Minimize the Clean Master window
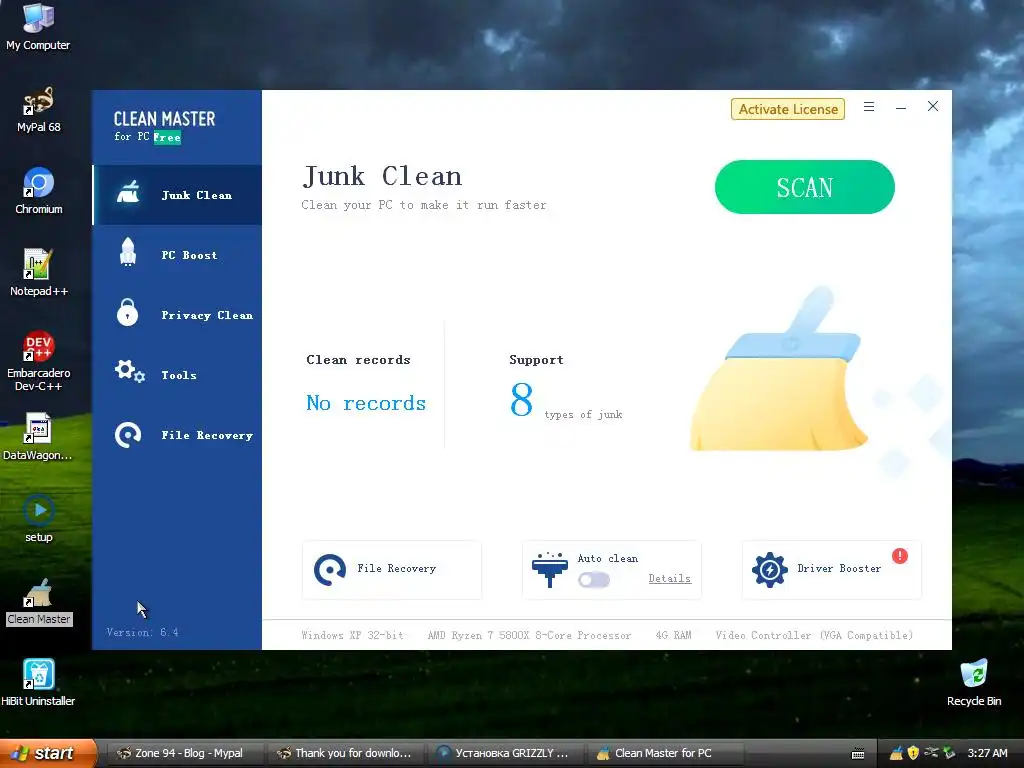This screenshot has width=1024, height=768. coord(901,107)
